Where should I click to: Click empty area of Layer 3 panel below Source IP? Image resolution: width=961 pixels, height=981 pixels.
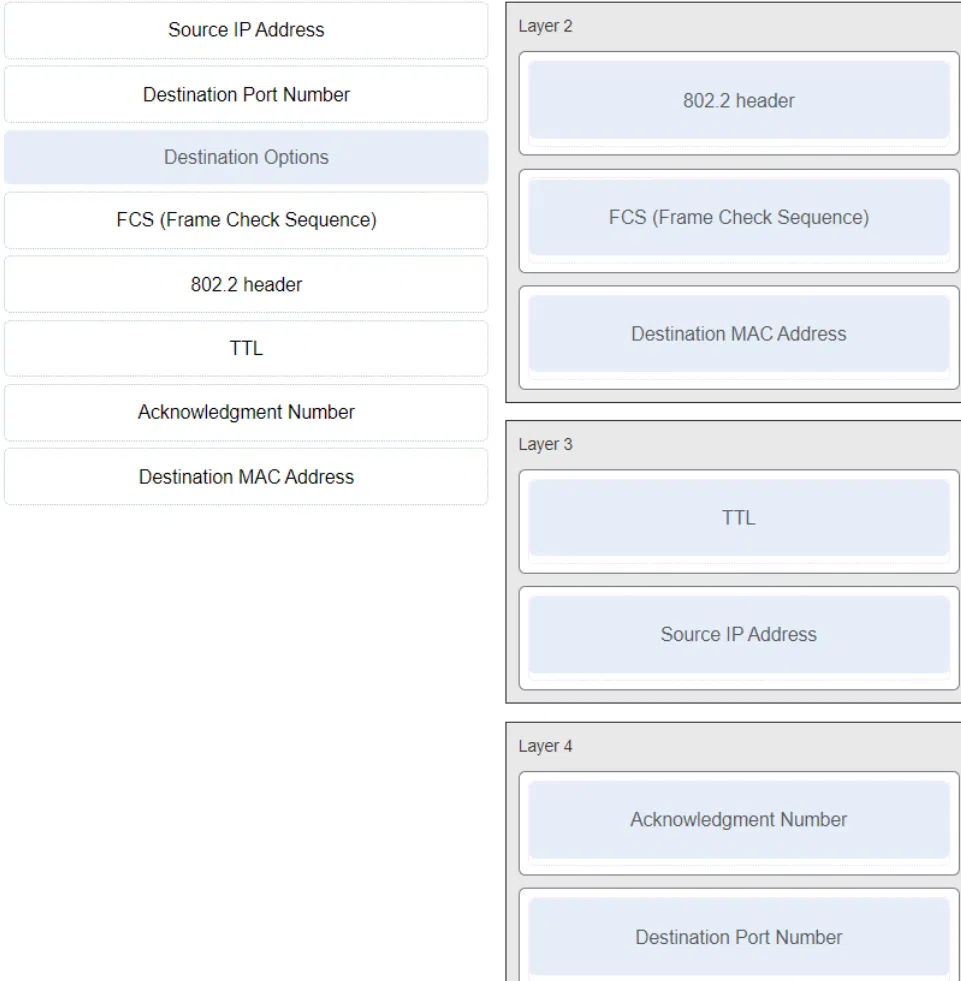[733, 696]
